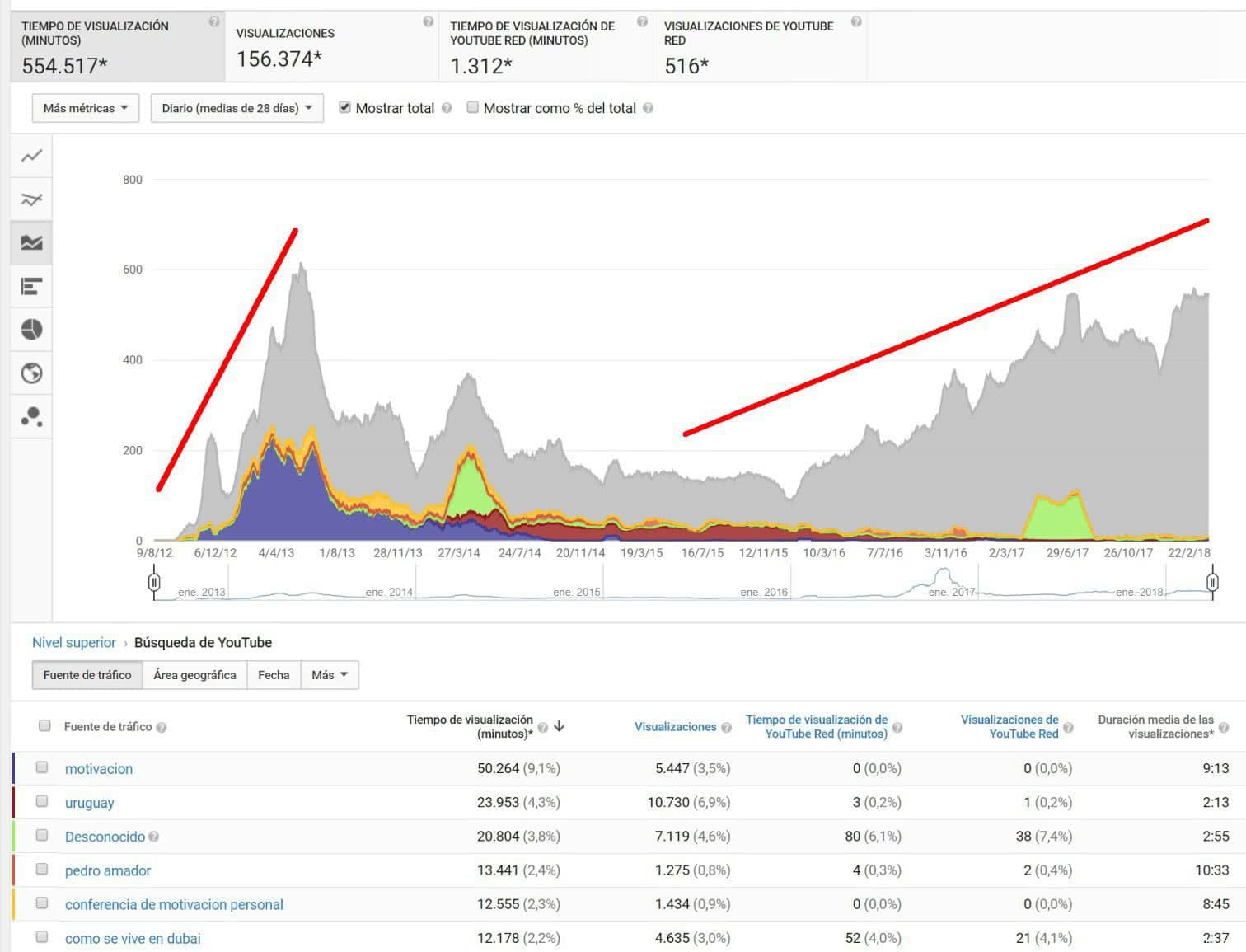The image size is (1246, 952).
Task: Enable Mostrar como % del total checkbox
Action: [472, 107]
